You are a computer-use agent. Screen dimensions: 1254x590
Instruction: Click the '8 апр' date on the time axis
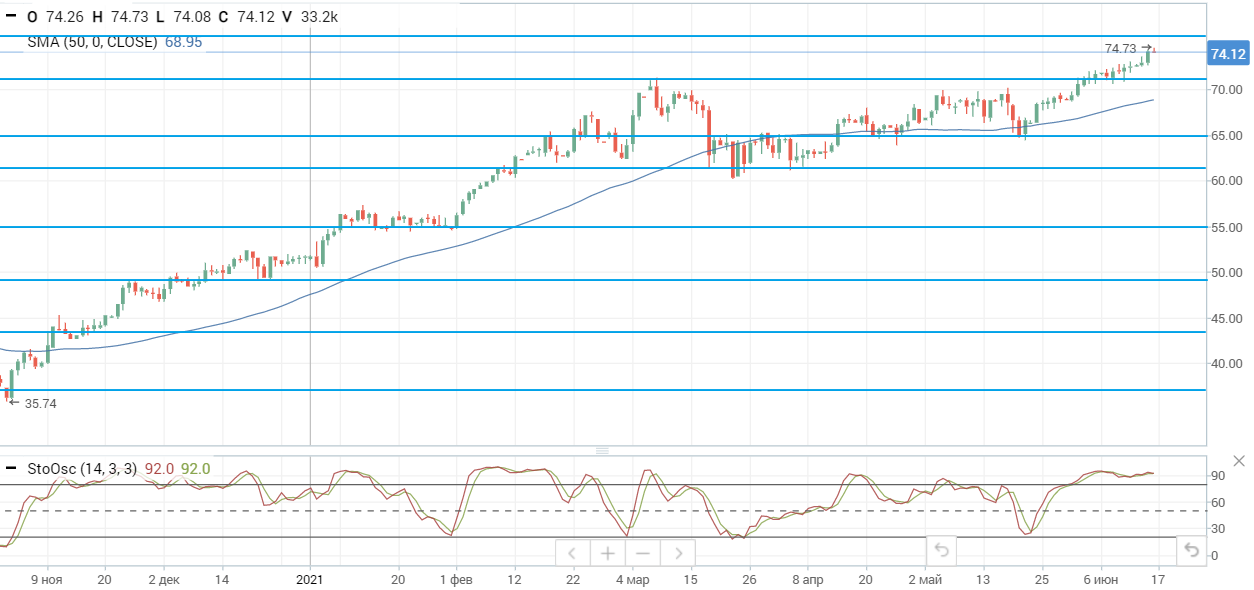click(808, 580)
